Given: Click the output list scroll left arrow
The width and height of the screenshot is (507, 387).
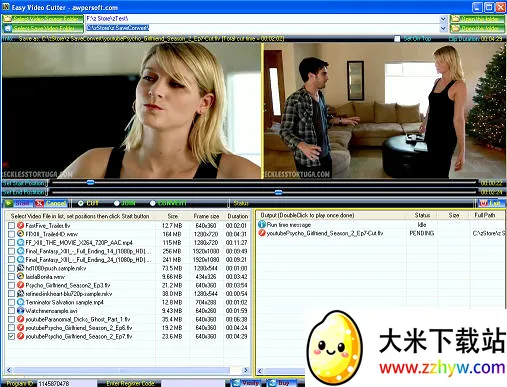Looking at the screenshot, I should 260,371.
